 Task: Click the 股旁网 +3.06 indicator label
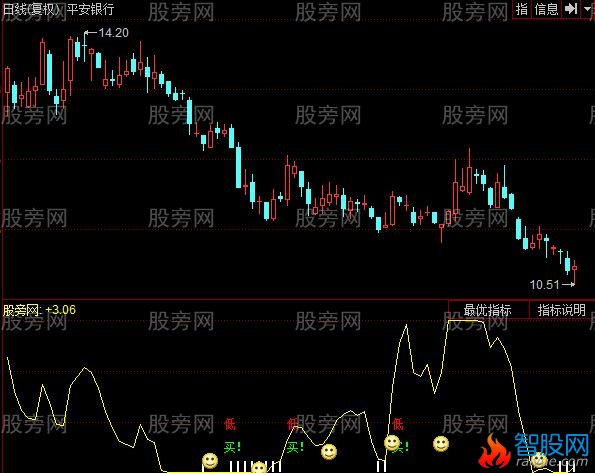coord(39,310)
